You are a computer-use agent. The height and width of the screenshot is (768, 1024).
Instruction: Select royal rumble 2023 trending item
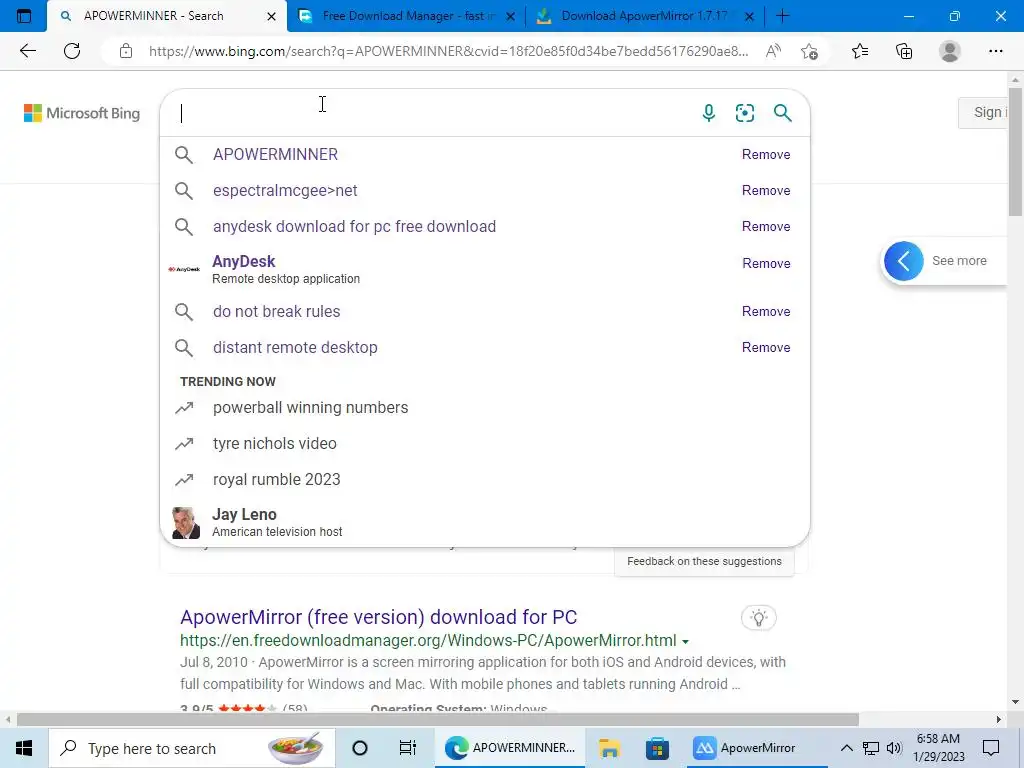point(276,479)
